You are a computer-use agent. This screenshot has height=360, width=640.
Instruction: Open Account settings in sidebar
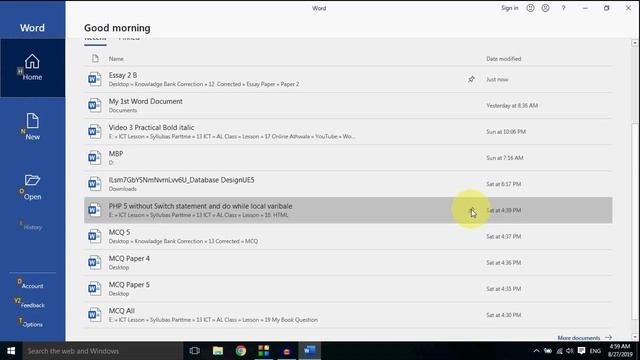click(x=32, y=286)
